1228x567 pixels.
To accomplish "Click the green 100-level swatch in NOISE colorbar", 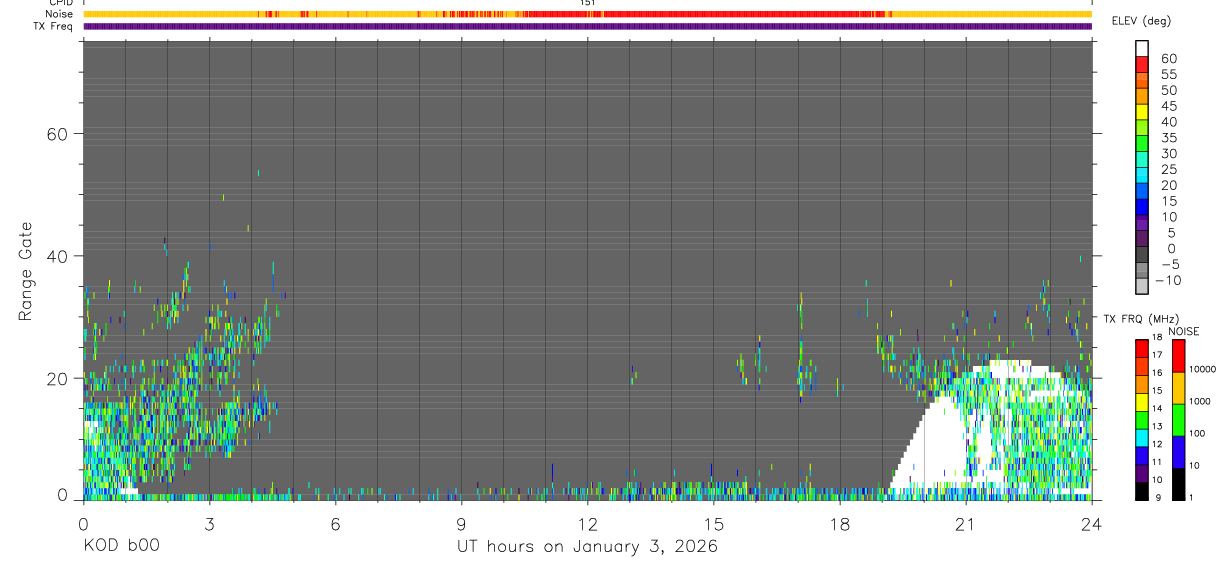I will pyautogui.click(x=1178, y=420).
